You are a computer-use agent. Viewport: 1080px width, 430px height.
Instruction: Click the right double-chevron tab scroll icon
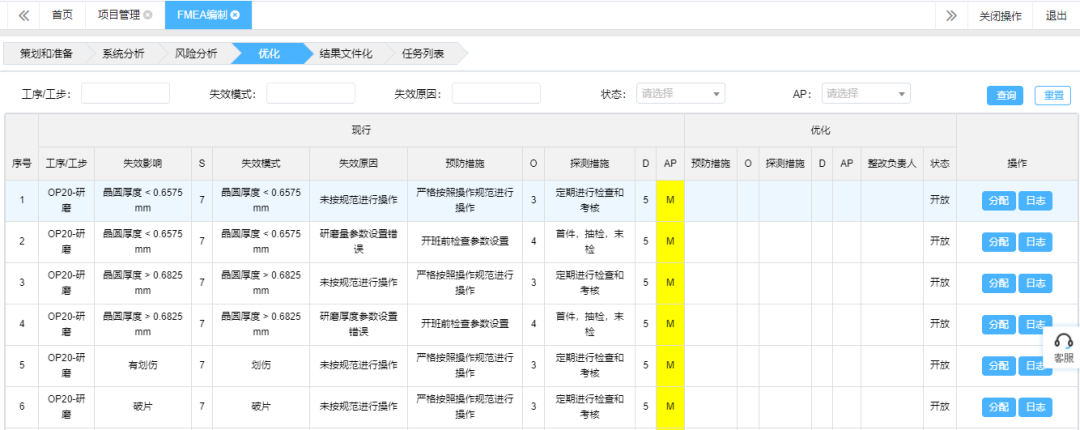pyautogui.click(x=950, y=15)
